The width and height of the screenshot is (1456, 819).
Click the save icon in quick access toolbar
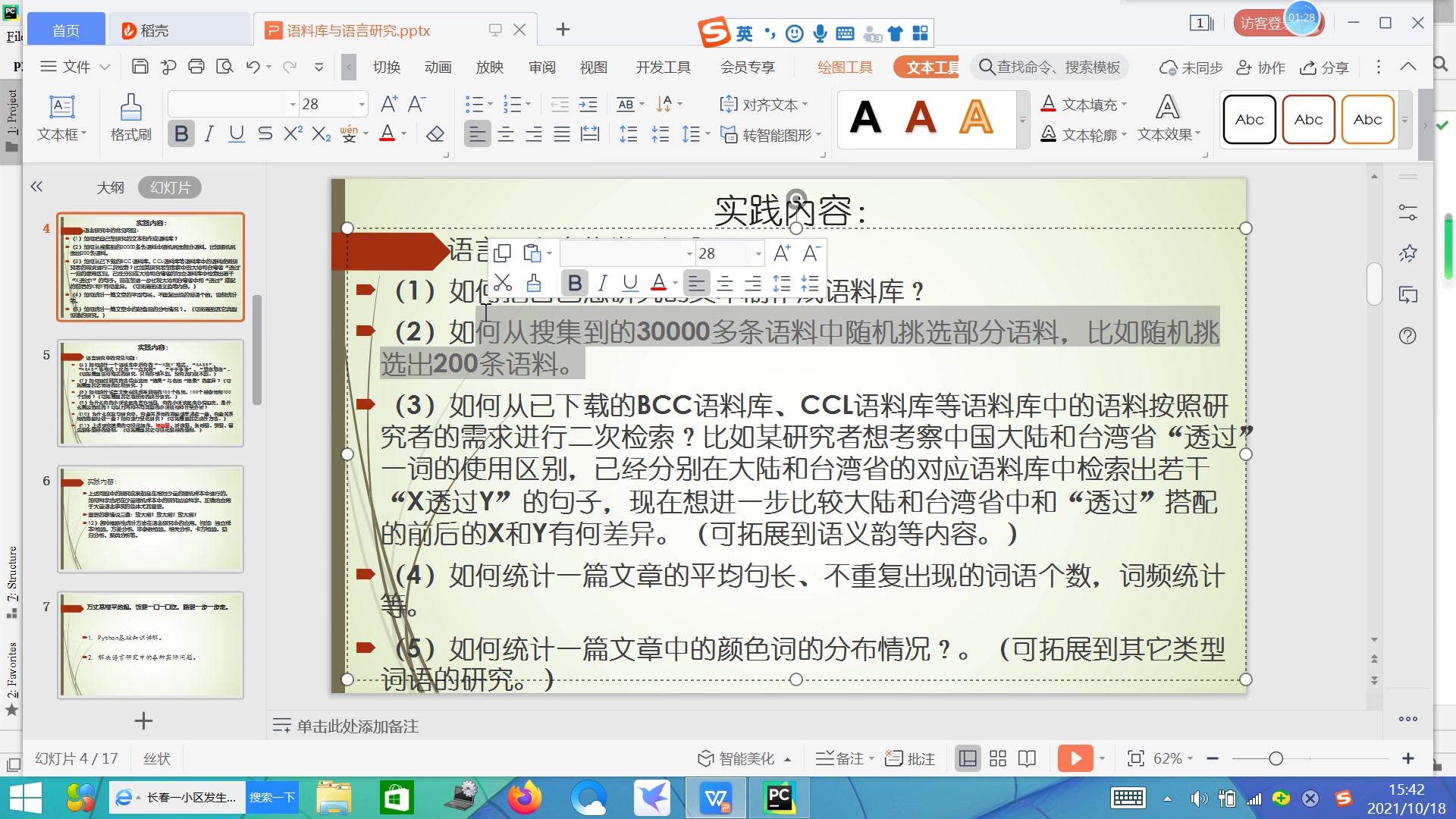pos(140,67)
